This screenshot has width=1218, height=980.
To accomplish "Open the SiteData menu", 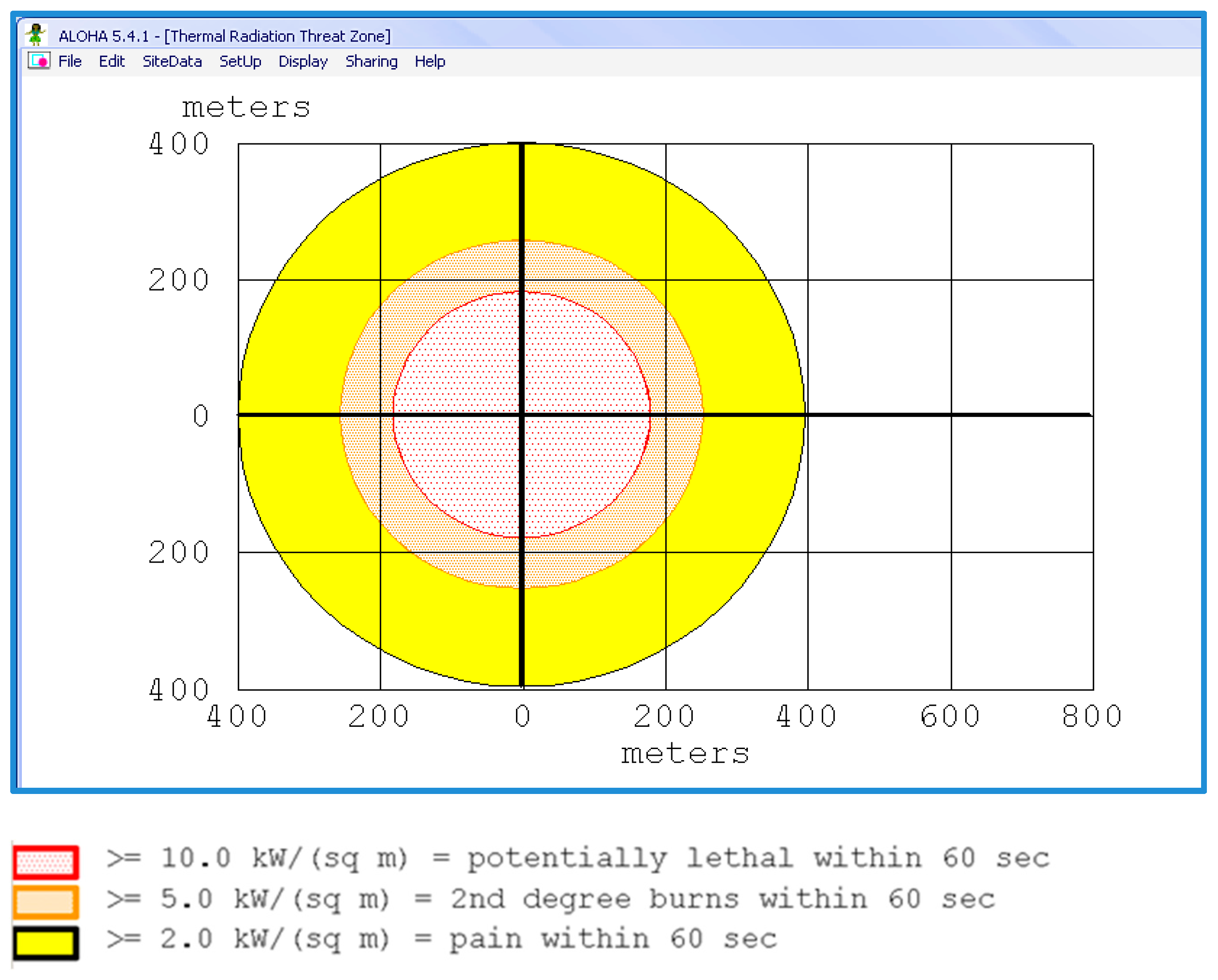I will [172, 61].
